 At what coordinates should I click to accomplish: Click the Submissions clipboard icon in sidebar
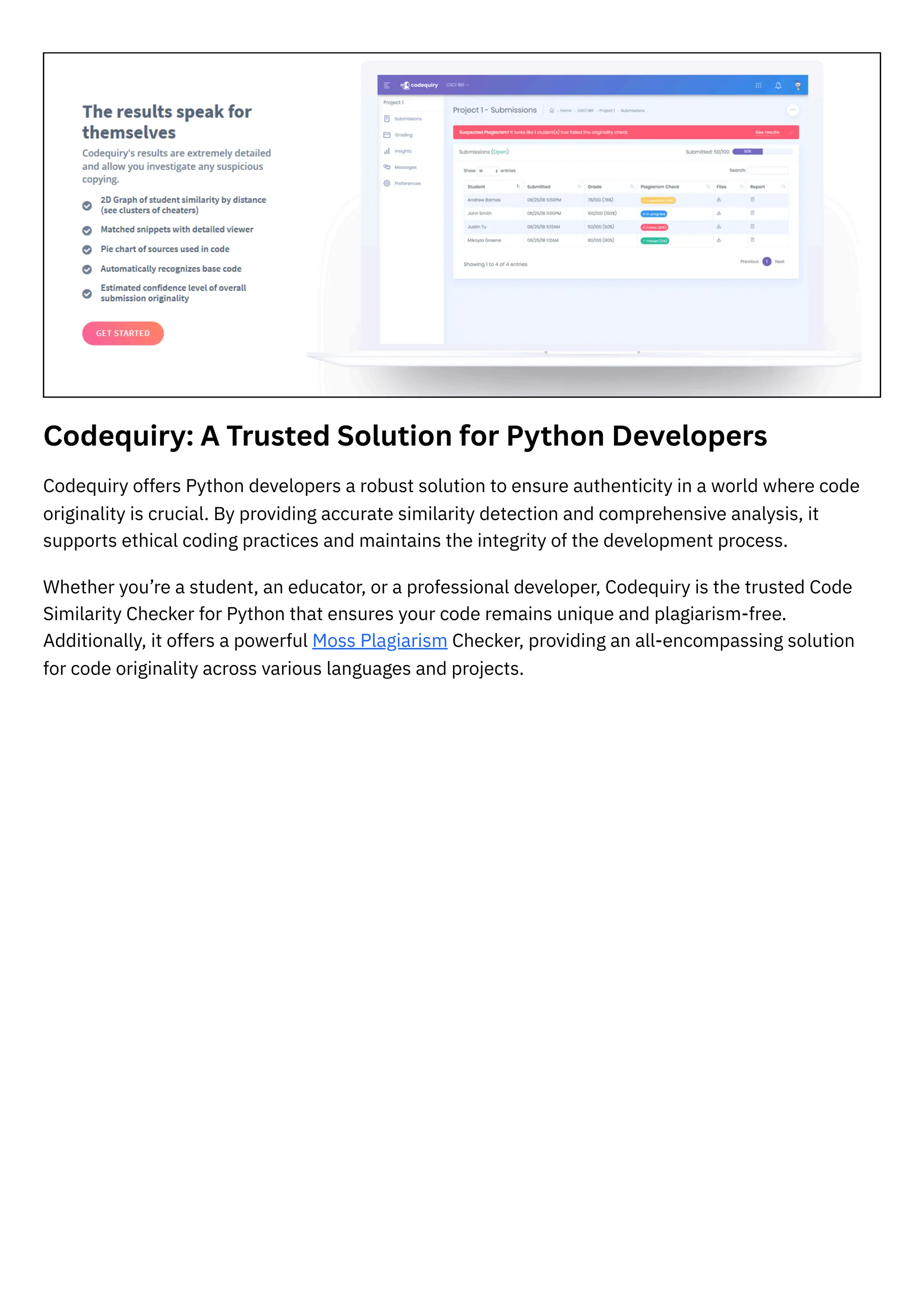(x=387, y=119)
